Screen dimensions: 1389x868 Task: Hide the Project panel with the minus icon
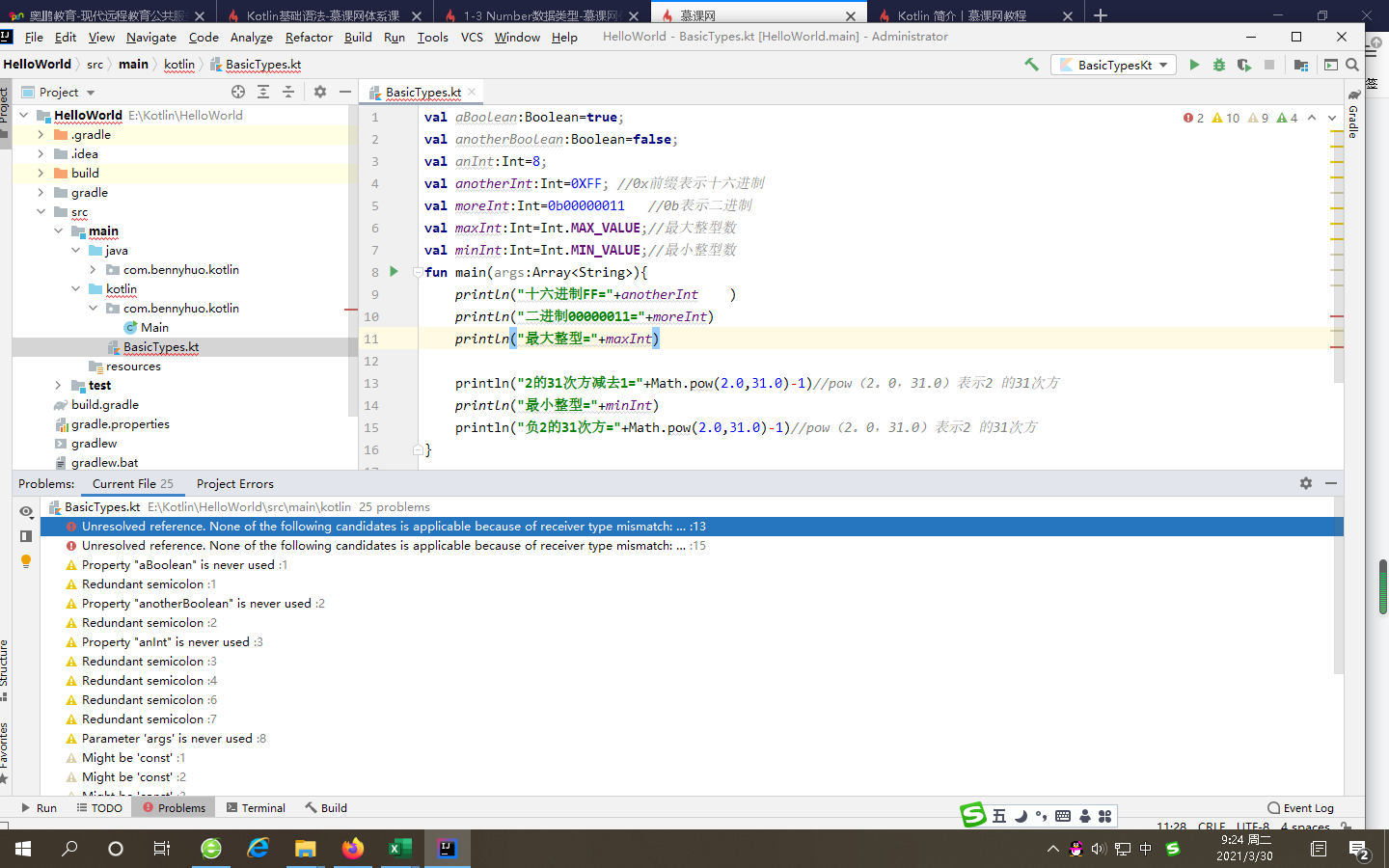tap(344, 92)
